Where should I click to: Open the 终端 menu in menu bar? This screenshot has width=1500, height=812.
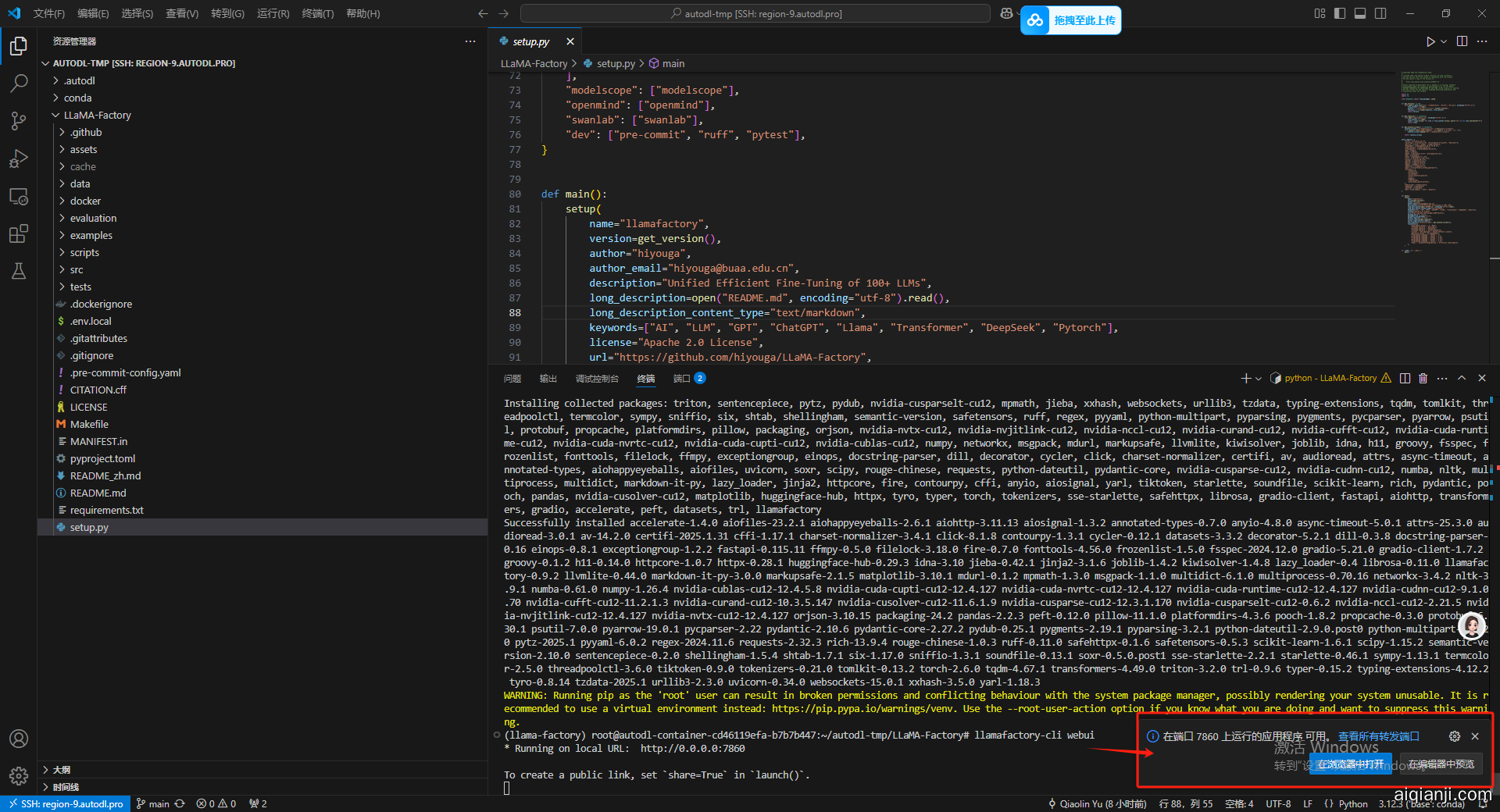pyautogui.click(x=317, y=13)
